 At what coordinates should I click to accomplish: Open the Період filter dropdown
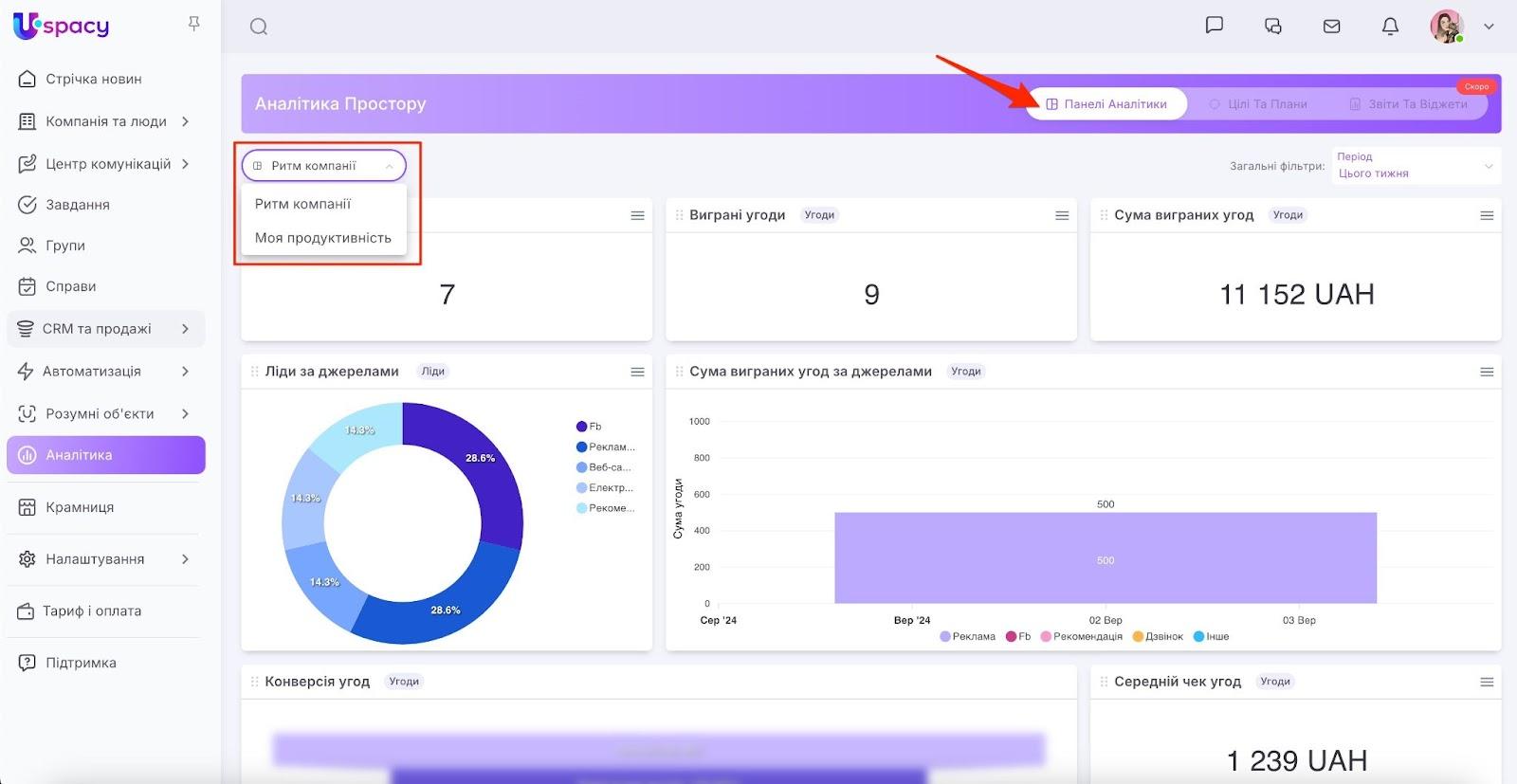[x=1415, y=166]
